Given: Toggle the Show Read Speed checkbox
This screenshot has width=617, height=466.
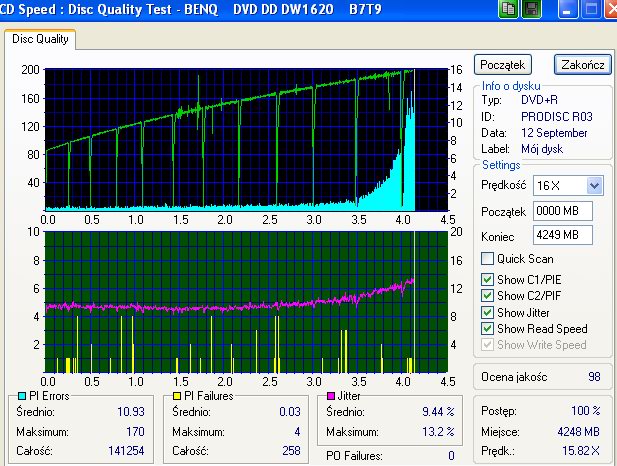Looking at the screenshot, I should pos(487,328).
